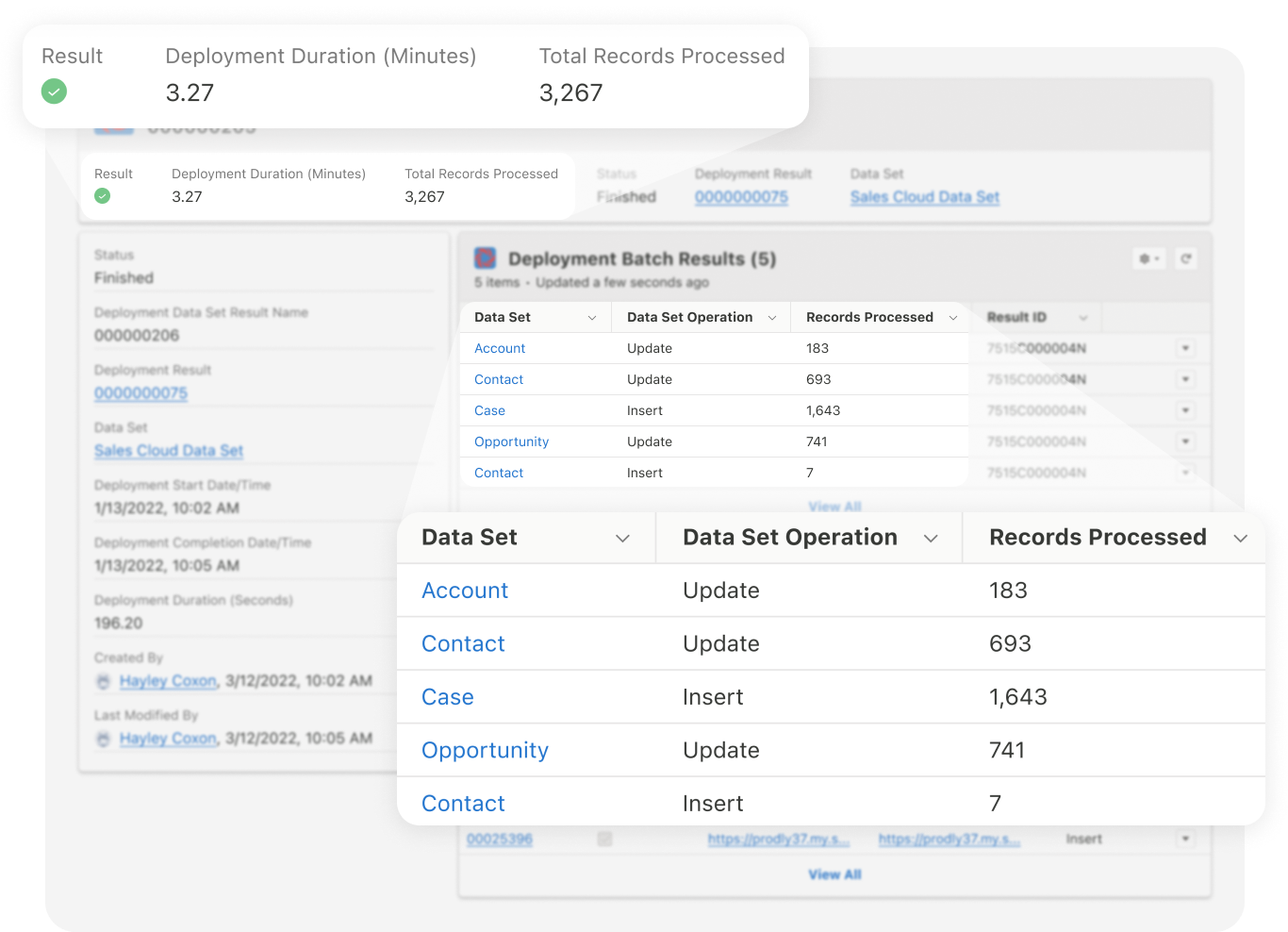Expand the Result ID column menu
The image size is (1288, 932).
pos(1083,318)
